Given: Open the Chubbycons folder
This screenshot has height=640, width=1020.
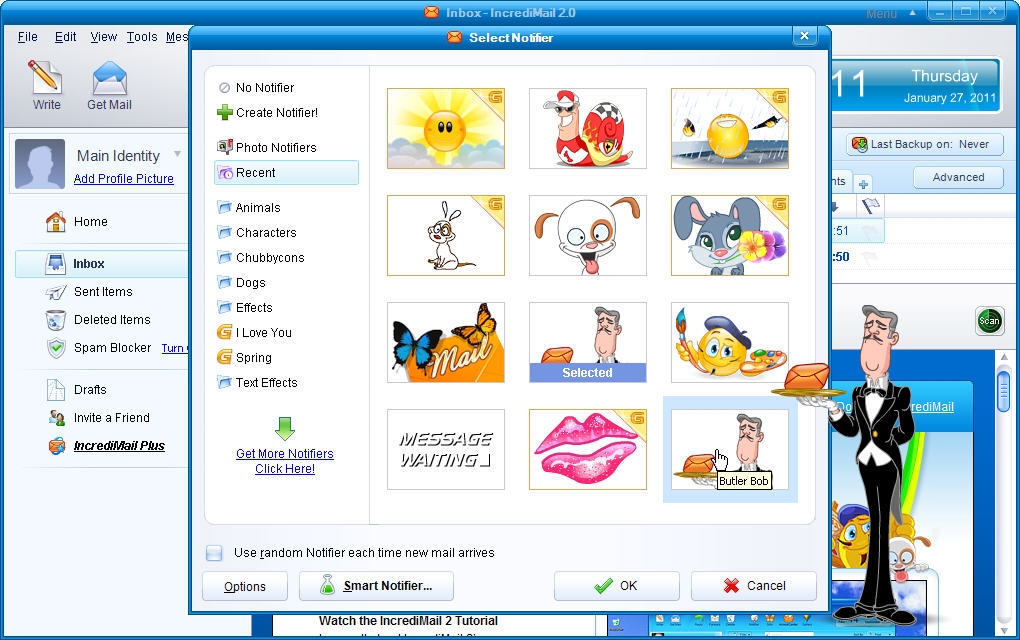Looking at the screenshot, I should click(x=261, y=258).
